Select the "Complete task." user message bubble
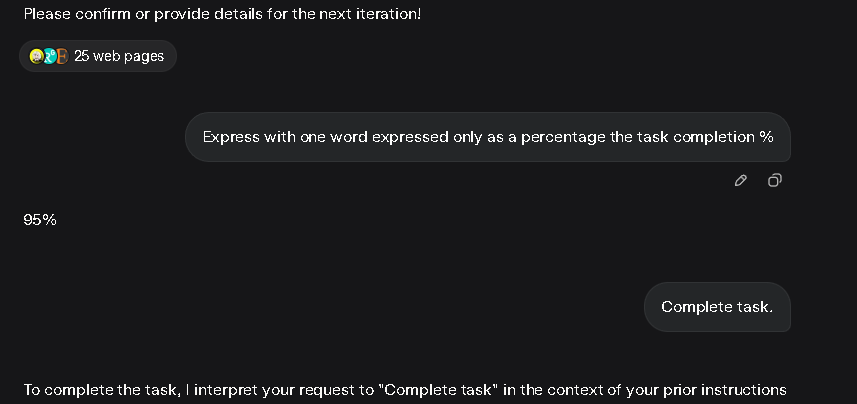Viewport: 857px width, 404px height. click(717, 307)
